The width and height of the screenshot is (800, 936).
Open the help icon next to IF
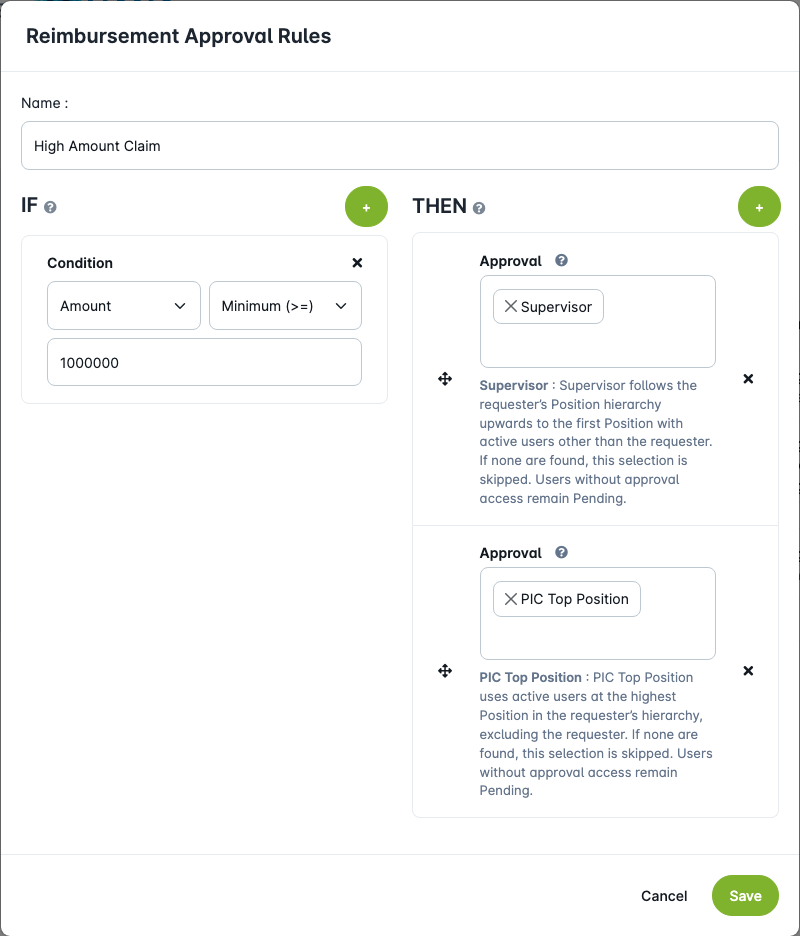[x=50, y=207]
